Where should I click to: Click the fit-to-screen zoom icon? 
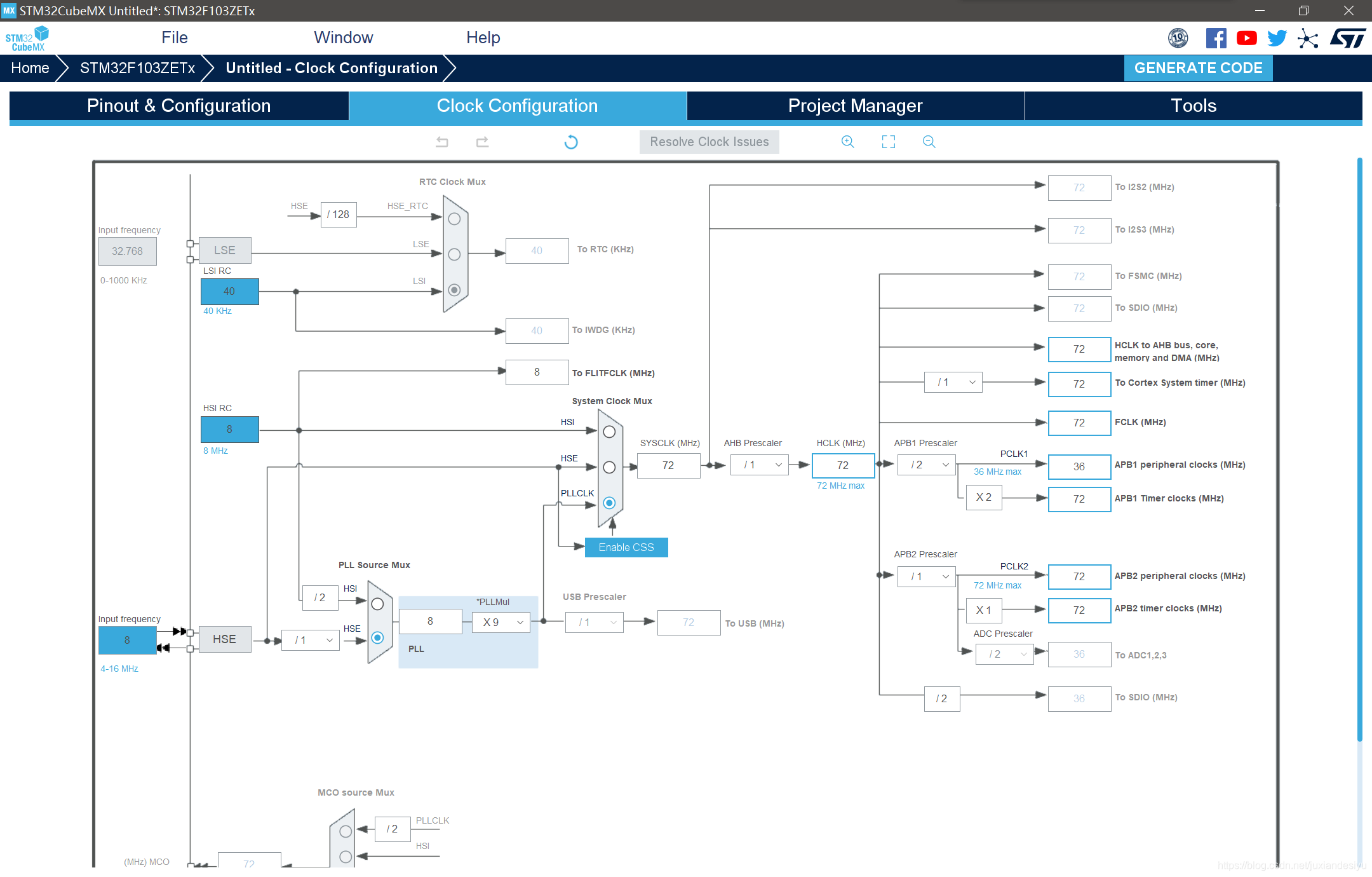[888, 142]
